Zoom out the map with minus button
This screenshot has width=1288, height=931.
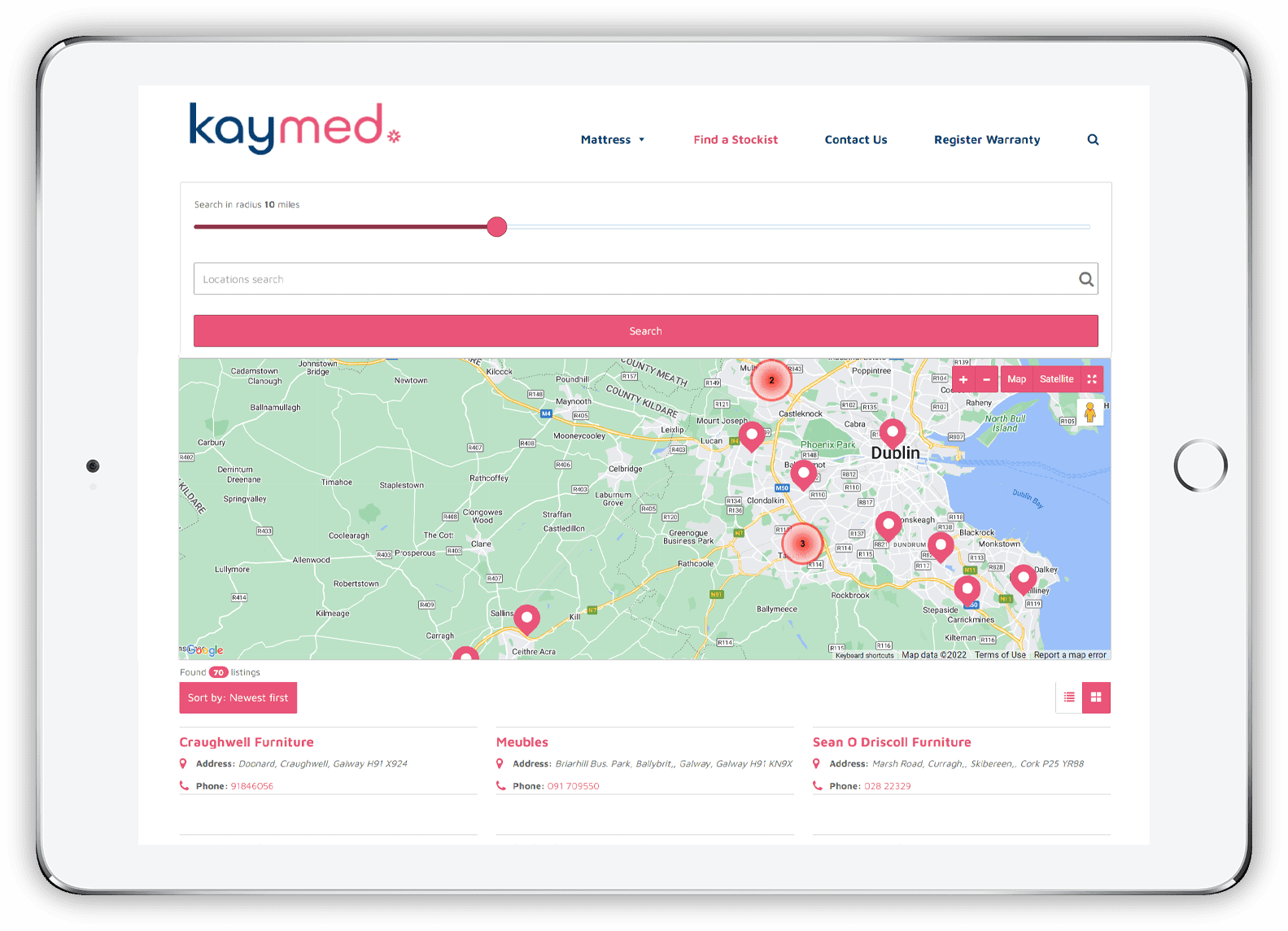[x=986, y=379]
